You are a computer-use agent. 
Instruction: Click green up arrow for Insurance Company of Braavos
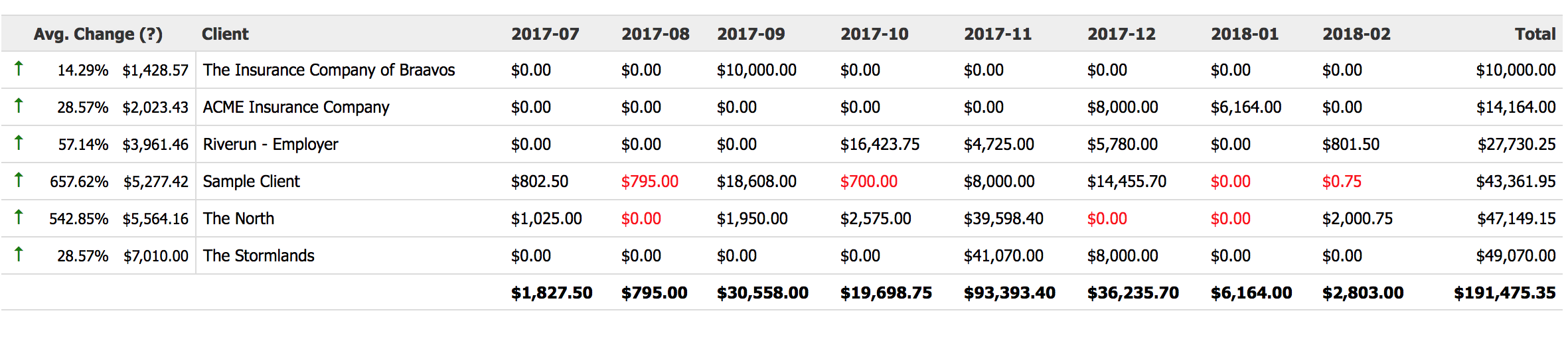pos(19,68)
